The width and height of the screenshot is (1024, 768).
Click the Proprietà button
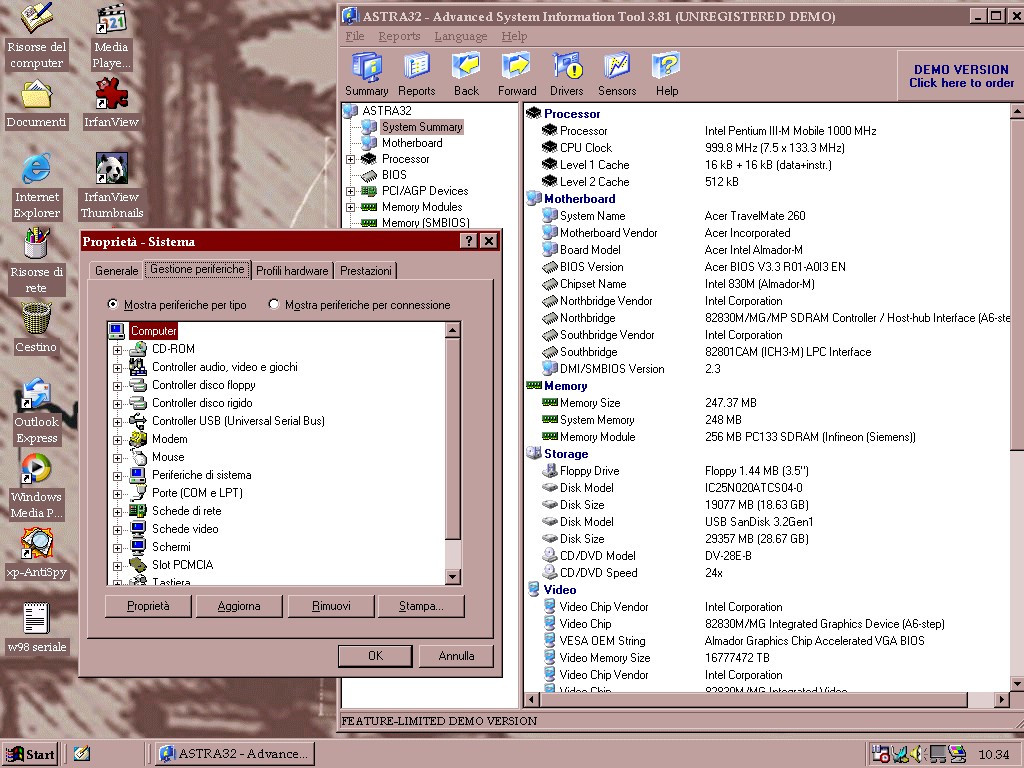coord(148,606)
